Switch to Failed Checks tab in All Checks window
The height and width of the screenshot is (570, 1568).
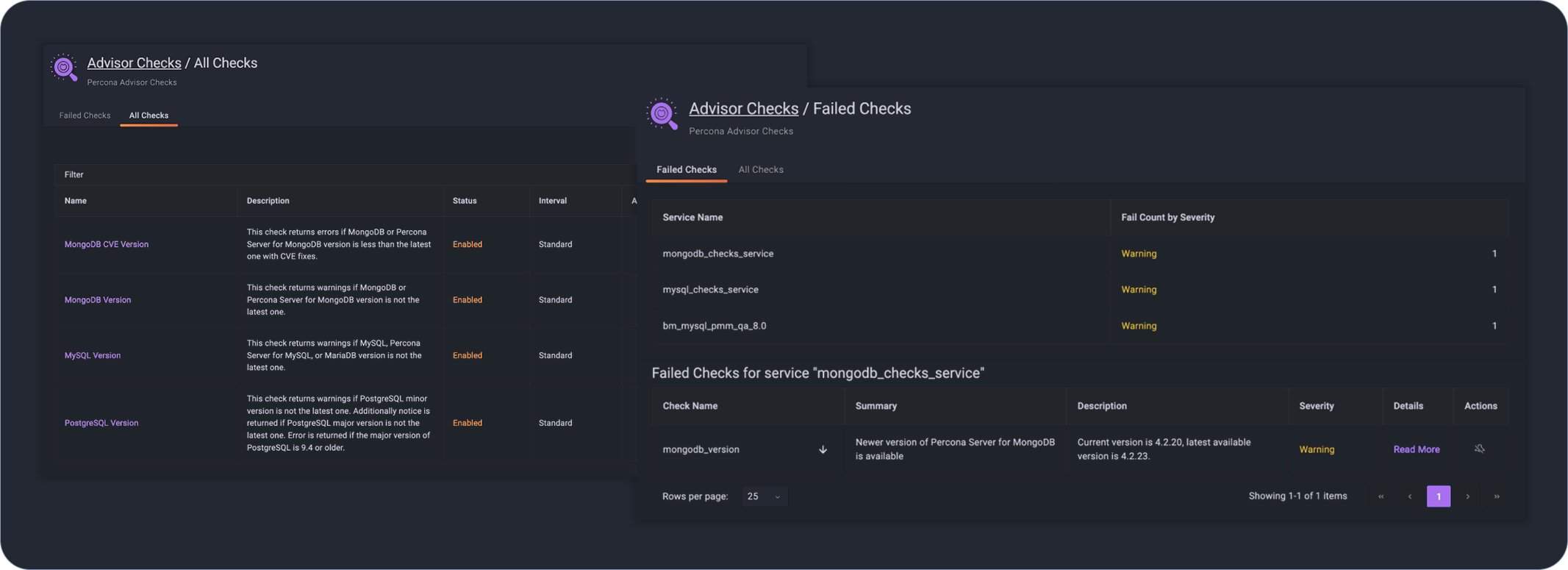click(85, 115)
